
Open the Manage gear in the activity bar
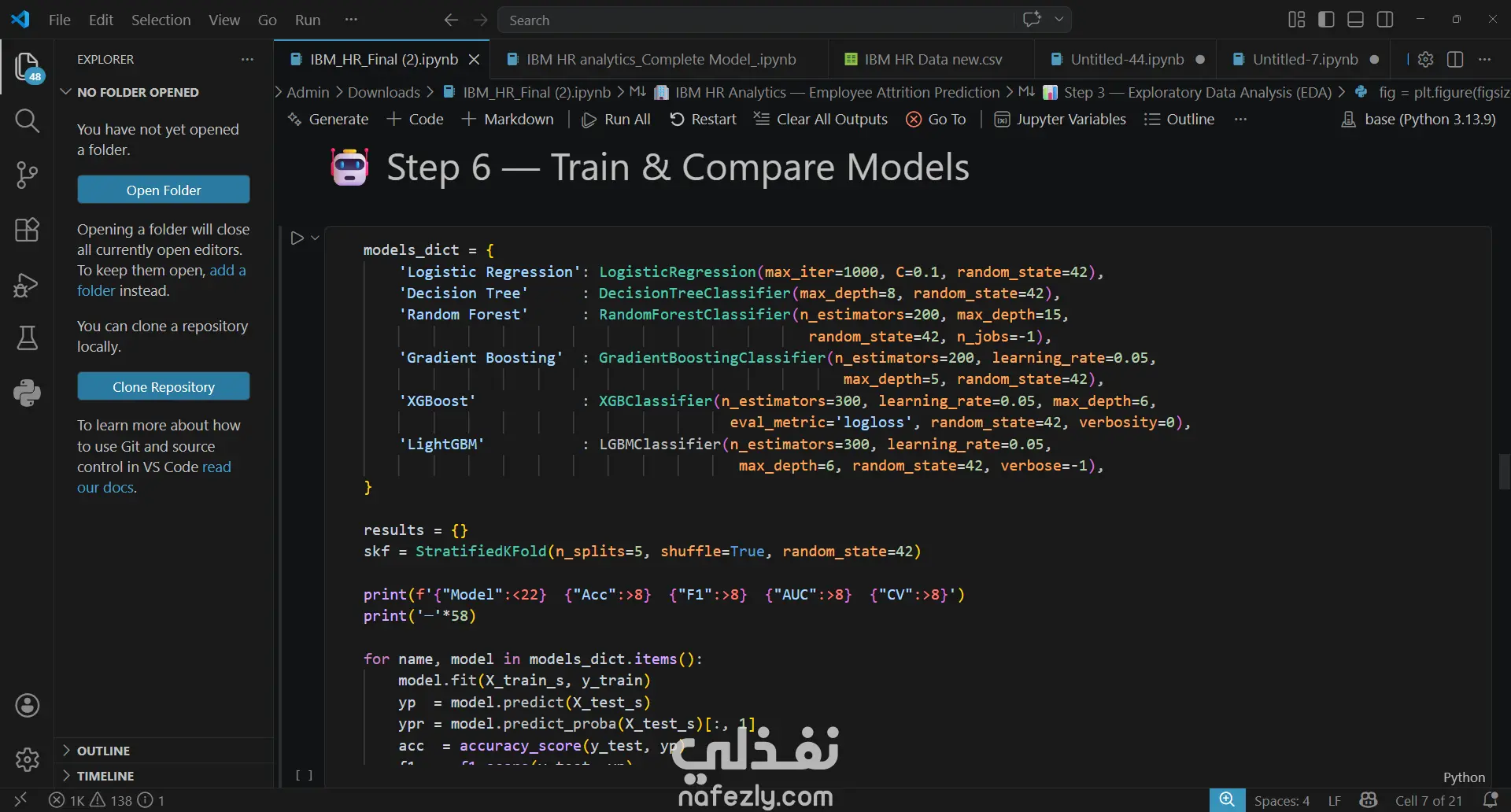click(x=28, y=759)
